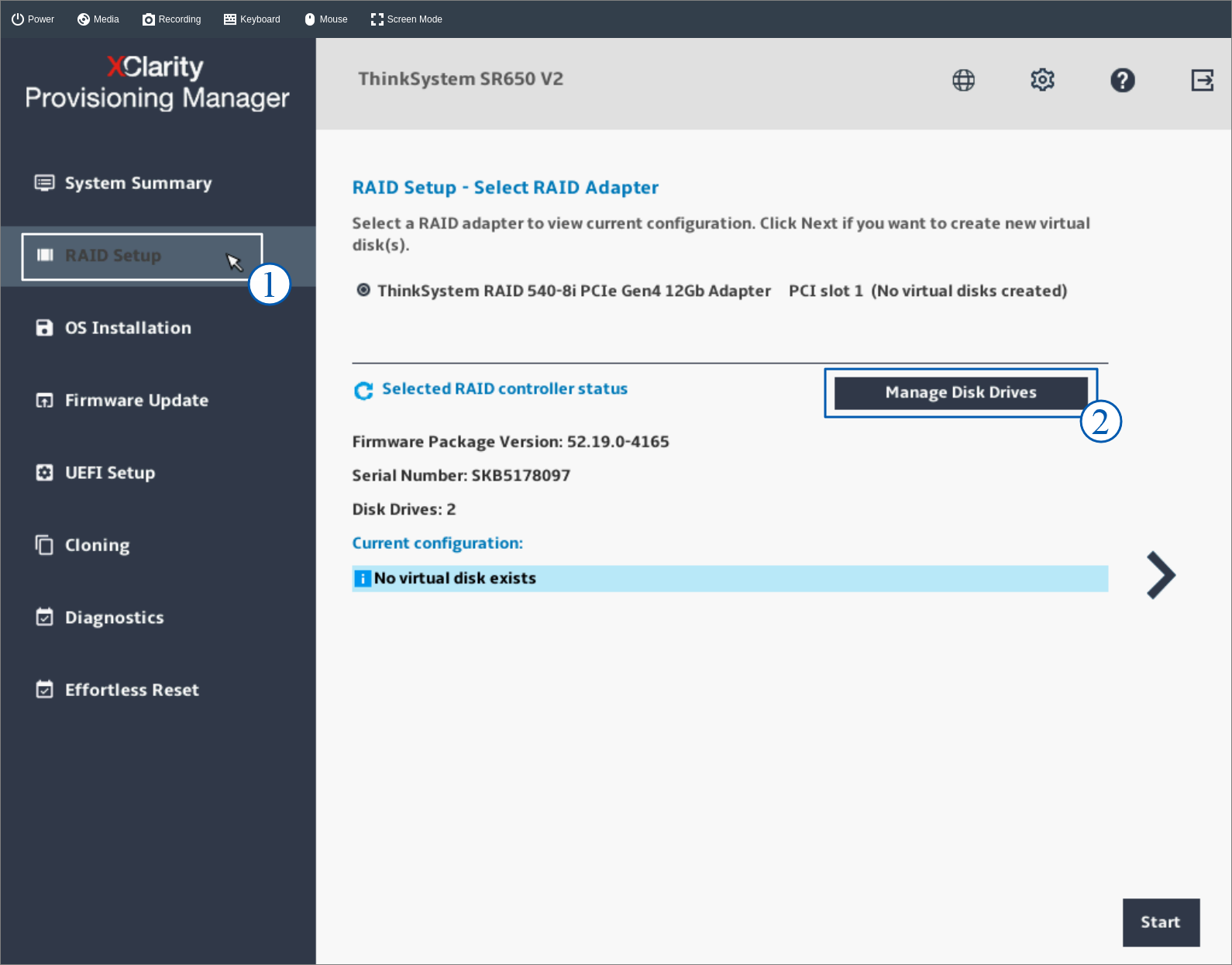Screen dimensions: 1232x965
Task: Click the Manage Disk Drives button
Action: 961,392
